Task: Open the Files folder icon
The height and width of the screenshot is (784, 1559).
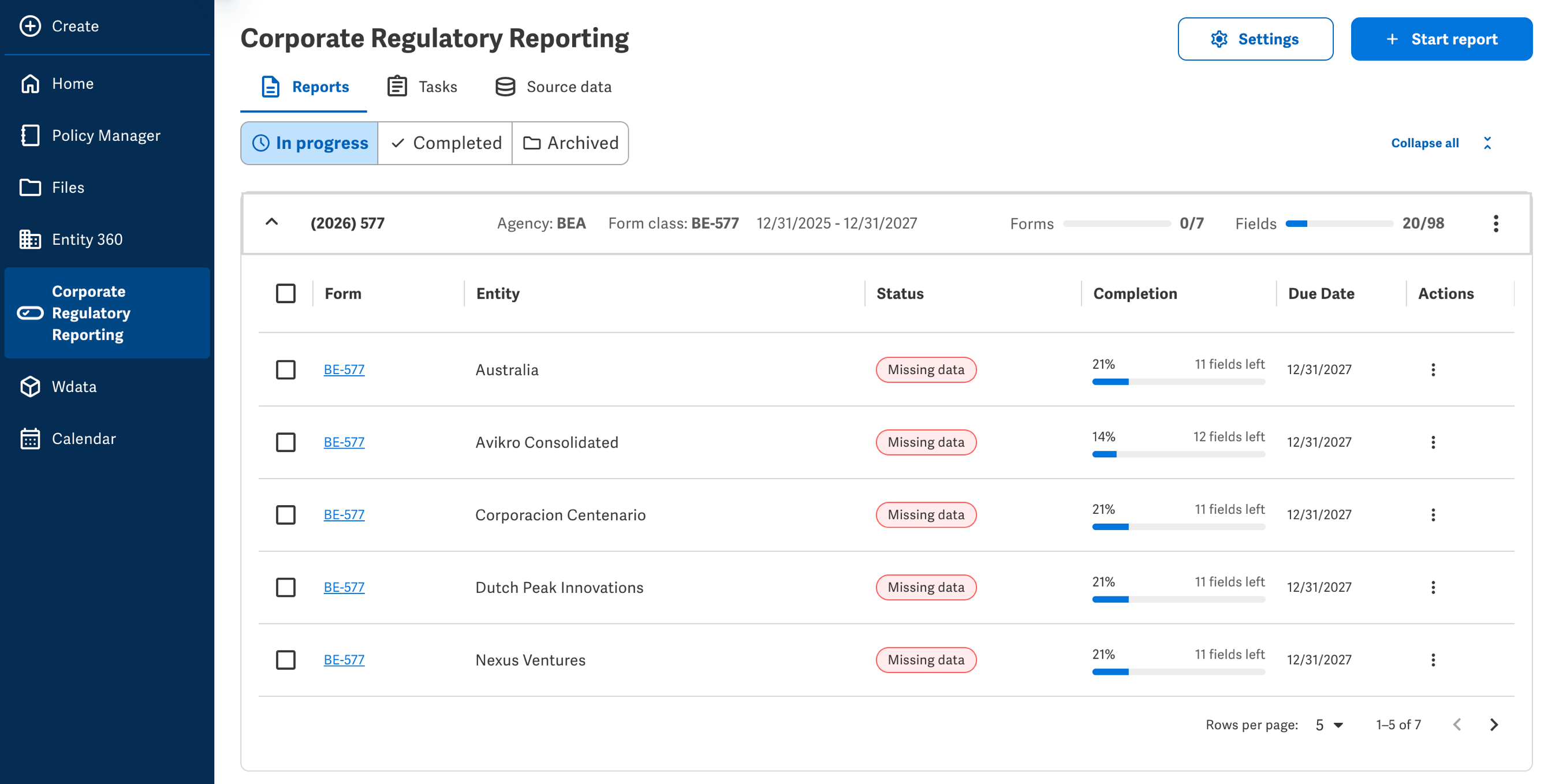Action: coord(30,188)
